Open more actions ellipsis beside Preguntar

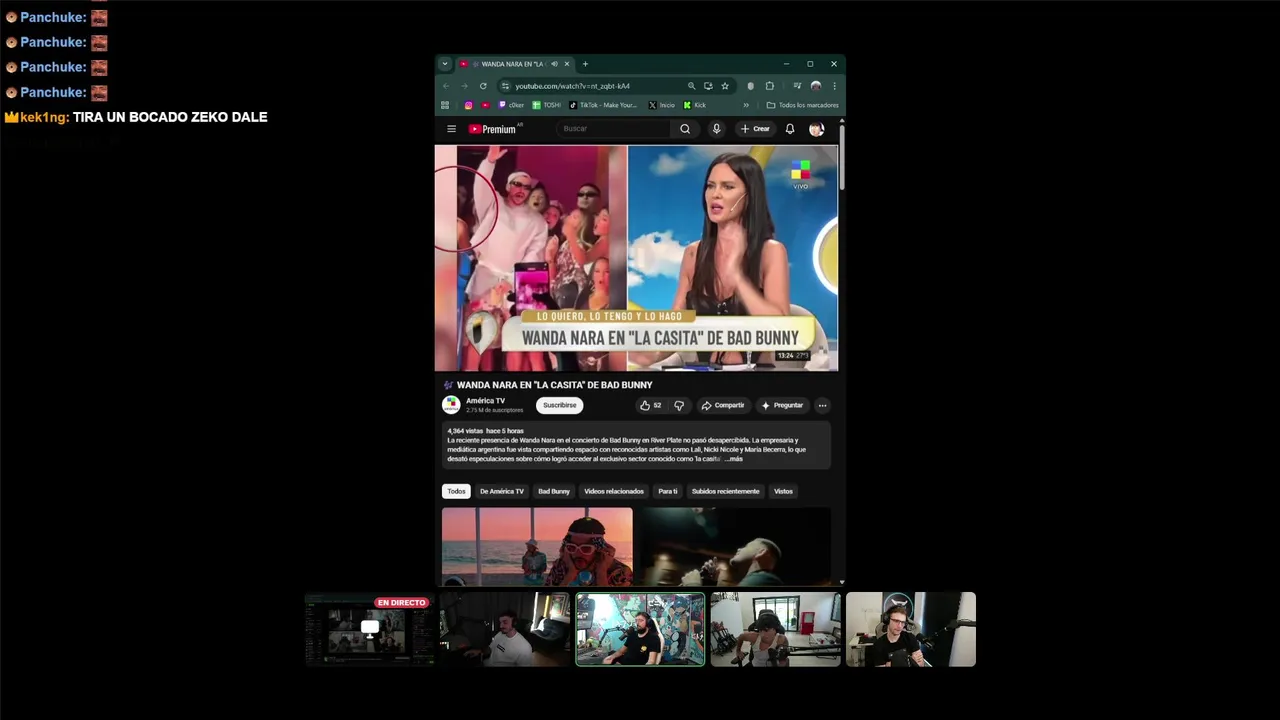(x=822, y=405)
